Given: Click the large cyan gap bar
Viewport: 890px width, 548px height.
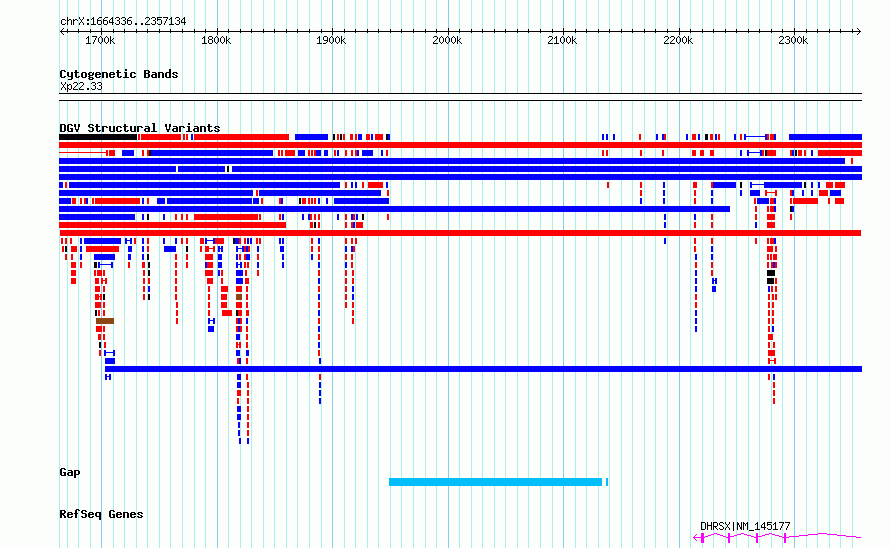Looking at the screenshot, I should pos(496,482).
